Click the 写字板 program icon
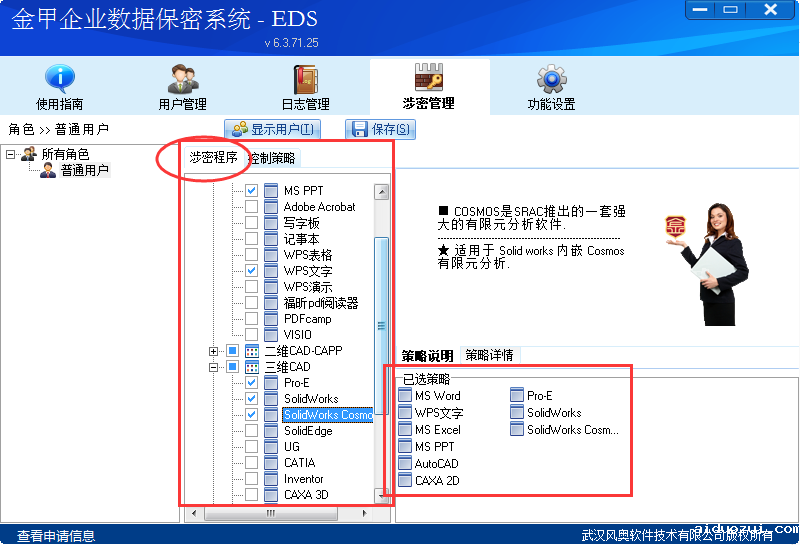 point(271,222)
